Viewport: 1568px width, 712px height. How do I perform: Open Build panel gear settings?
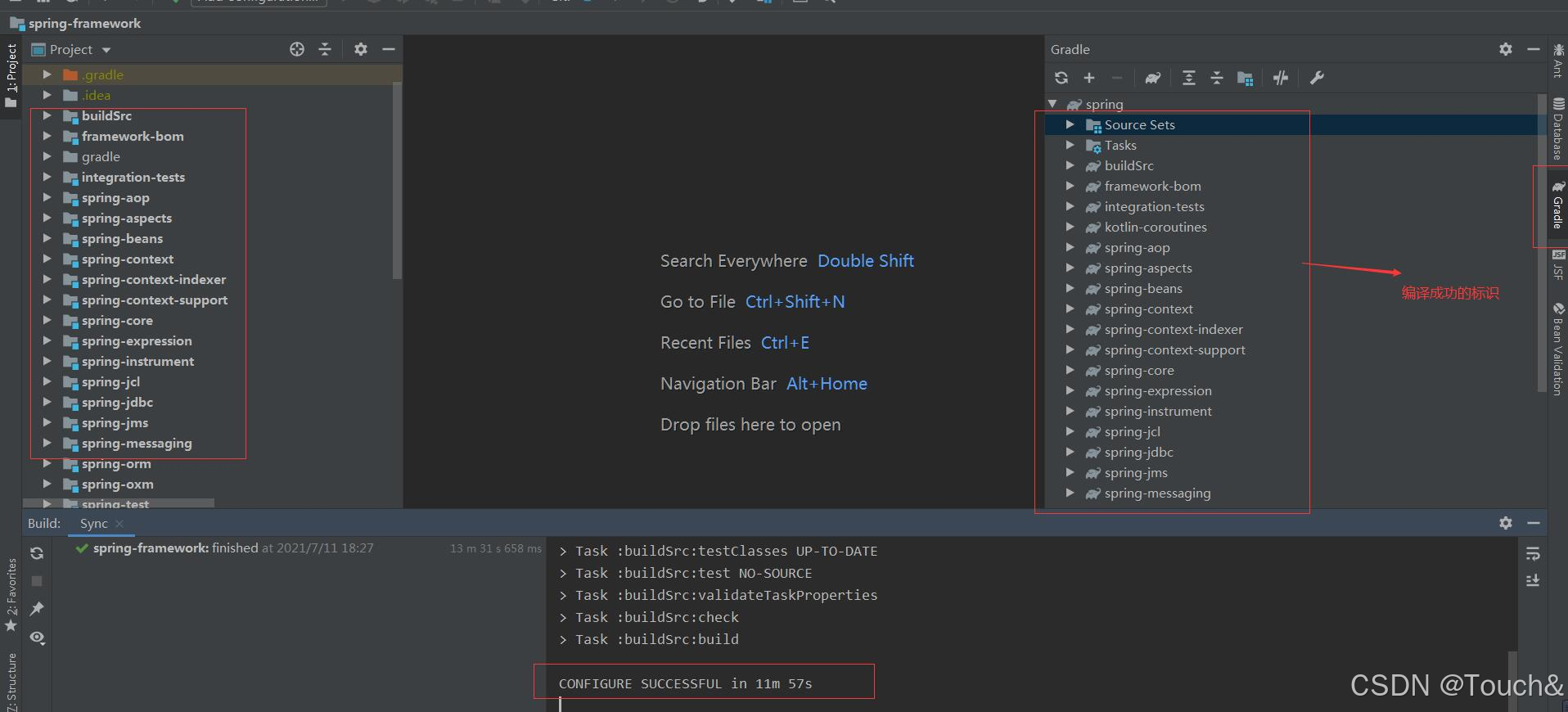coord(1506,522)
